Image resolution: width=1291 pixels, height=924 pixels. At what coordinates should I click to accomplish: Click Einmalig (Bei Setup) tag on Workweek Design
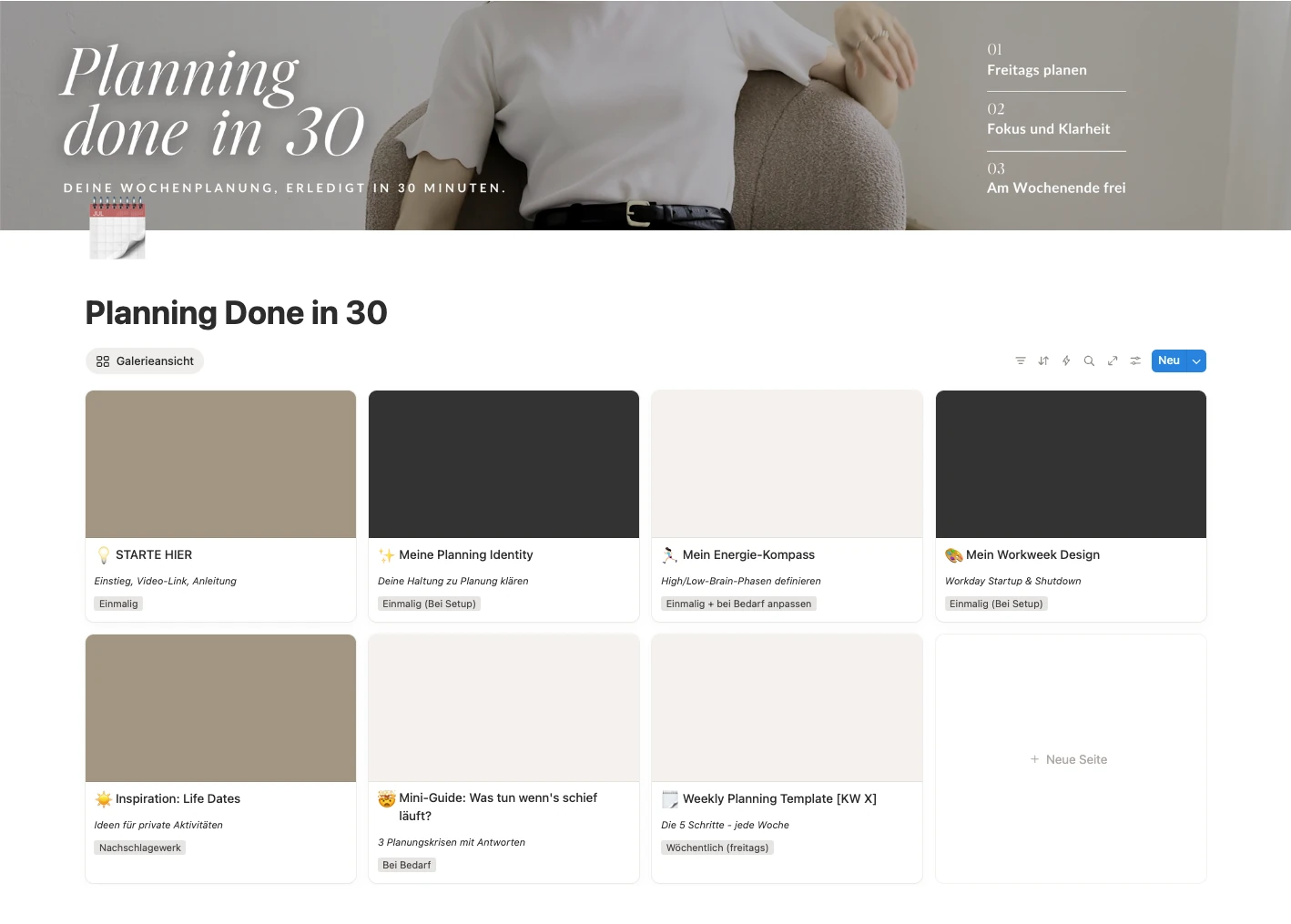point(996,604)
